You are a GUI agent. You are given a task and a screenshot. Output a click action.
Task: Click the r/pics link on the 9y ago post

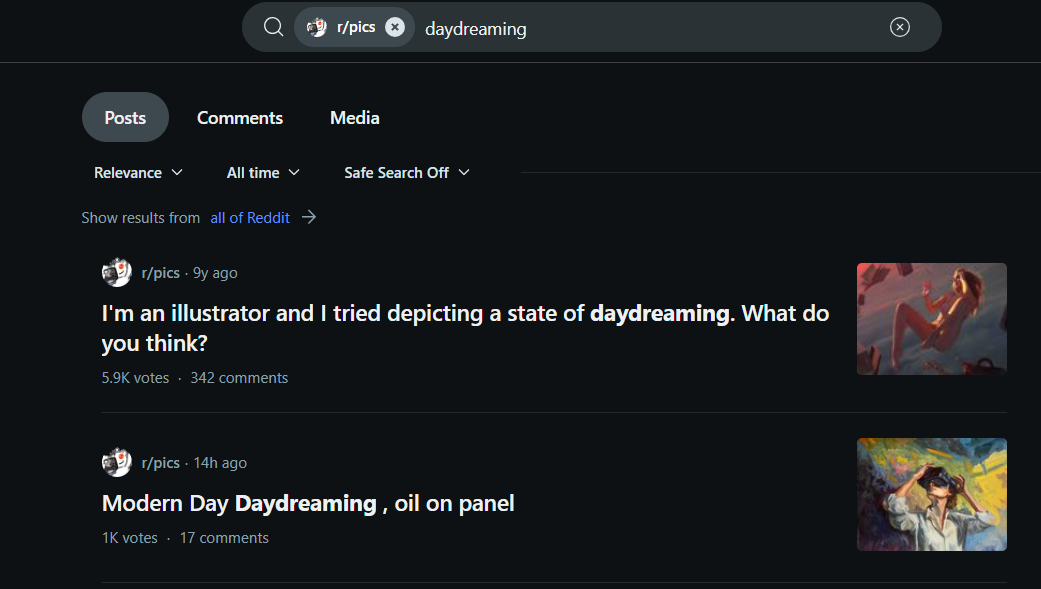(x=161, y=272)
